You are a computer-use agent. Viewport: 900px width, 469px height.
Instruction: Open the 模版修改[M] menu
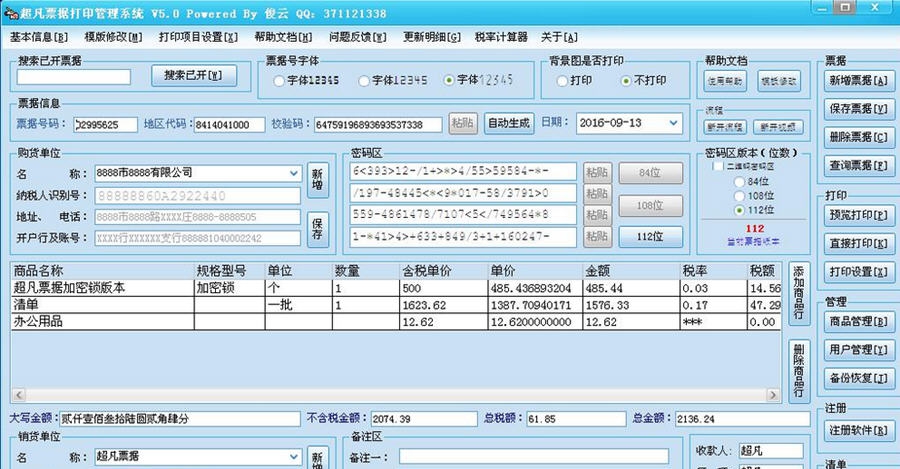coord(113,37)
